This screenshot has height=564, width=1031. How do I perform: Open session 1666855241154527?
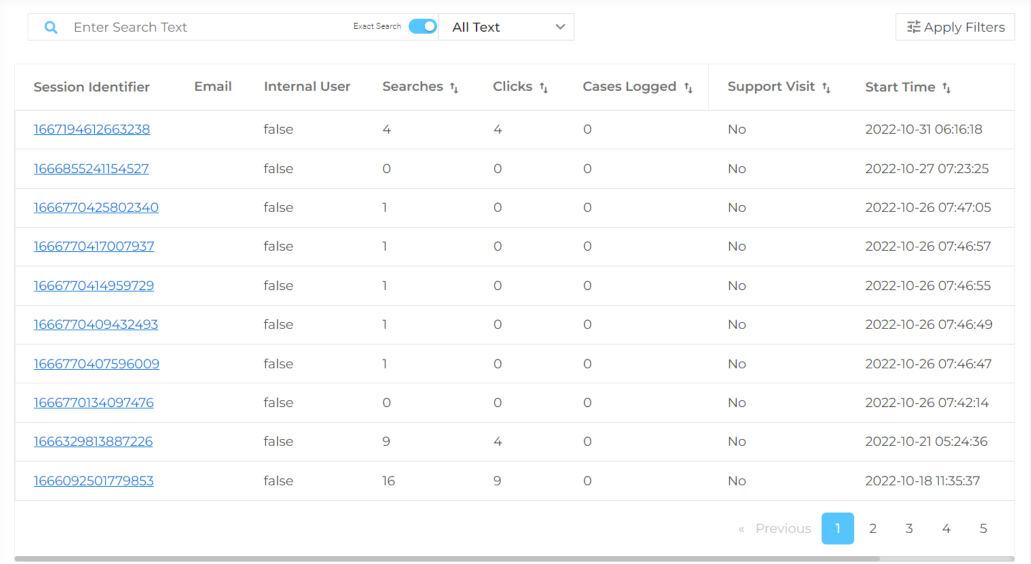click(91, 168)
